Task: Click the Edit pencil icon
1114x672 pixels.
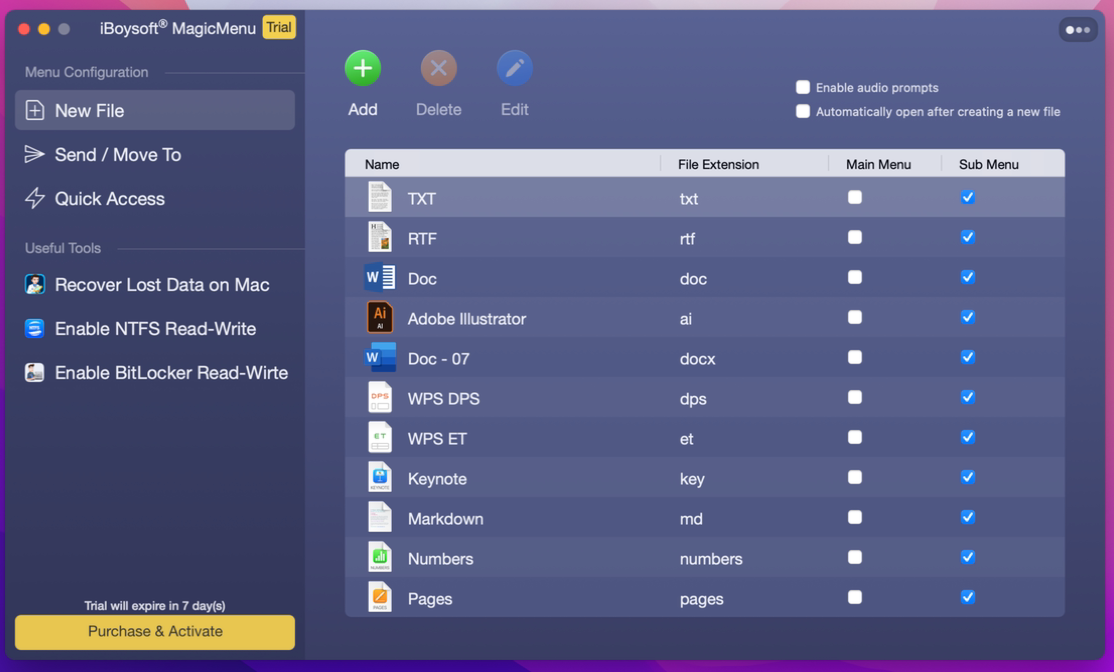Action: tap(514, 68)
